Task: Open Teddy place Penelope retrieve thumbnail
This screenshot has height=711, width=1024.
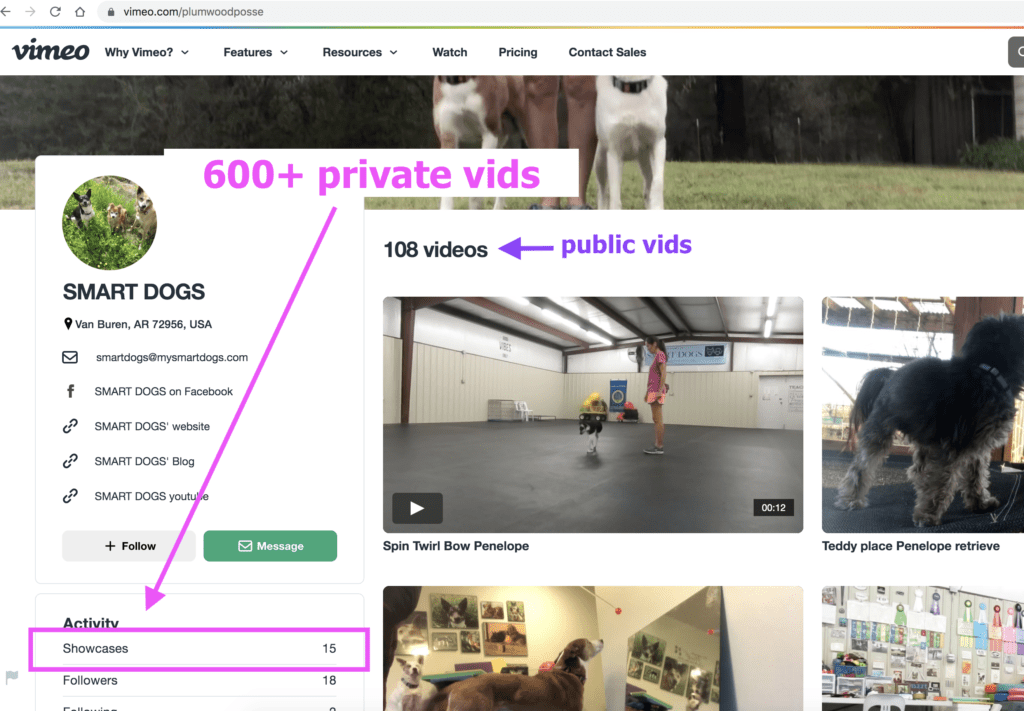Action: [922, 415]
